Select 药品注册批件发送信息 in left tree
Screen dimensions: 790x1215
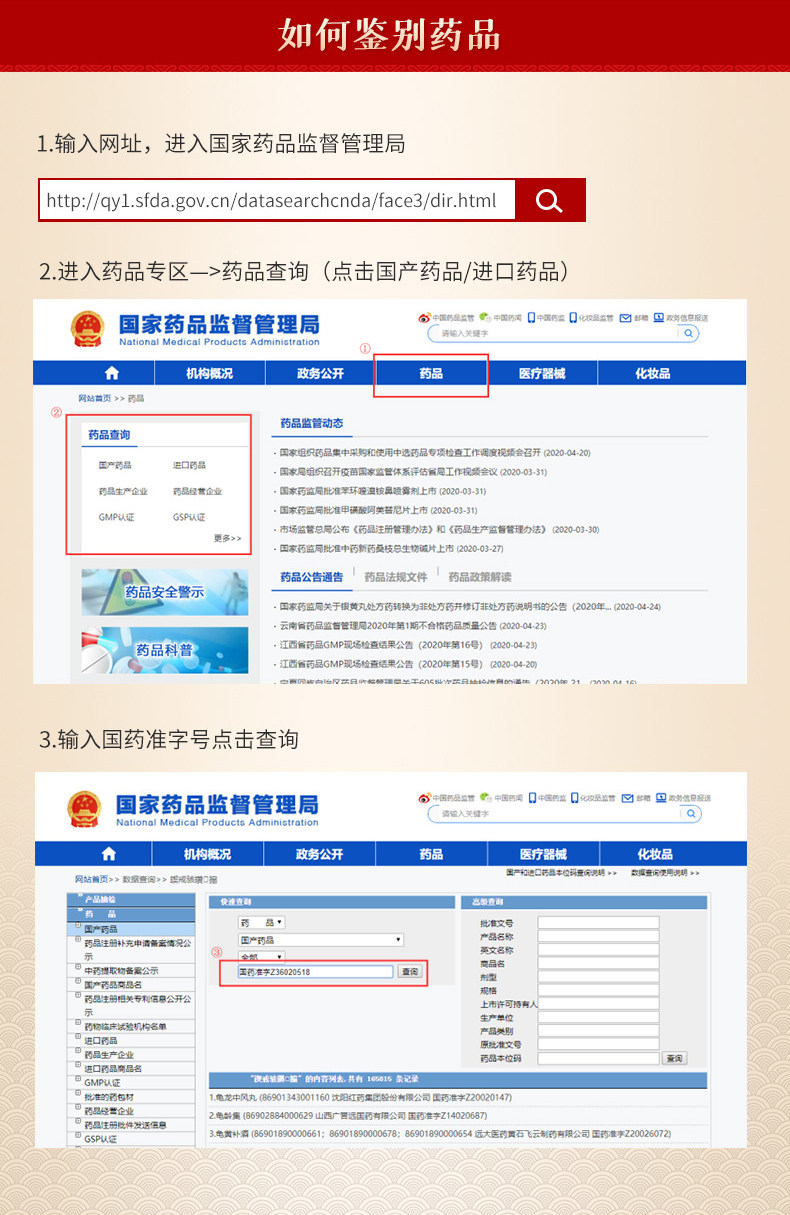(x=125, y=1125)
